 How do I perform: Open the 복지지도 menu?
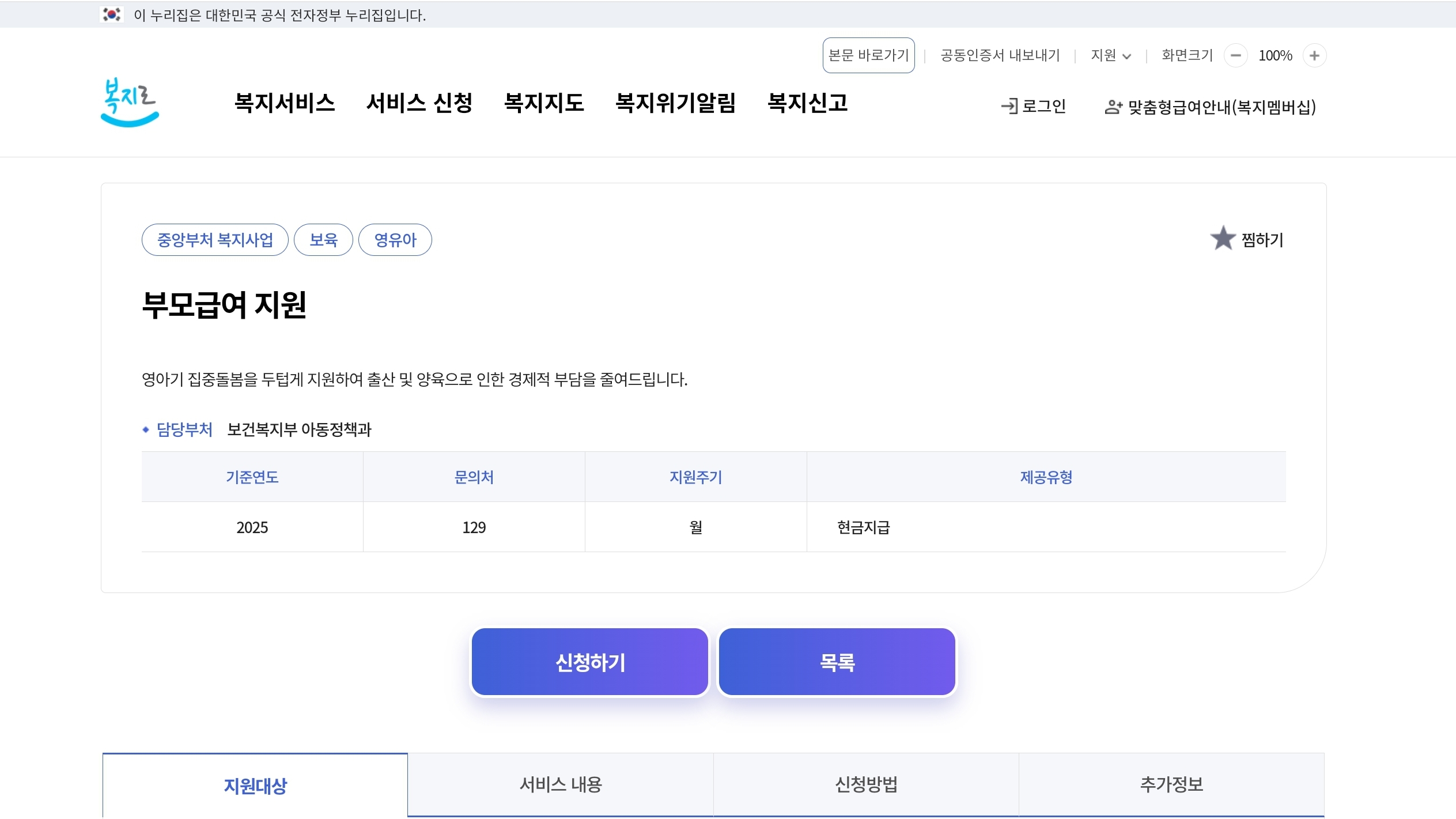(543, 103)
